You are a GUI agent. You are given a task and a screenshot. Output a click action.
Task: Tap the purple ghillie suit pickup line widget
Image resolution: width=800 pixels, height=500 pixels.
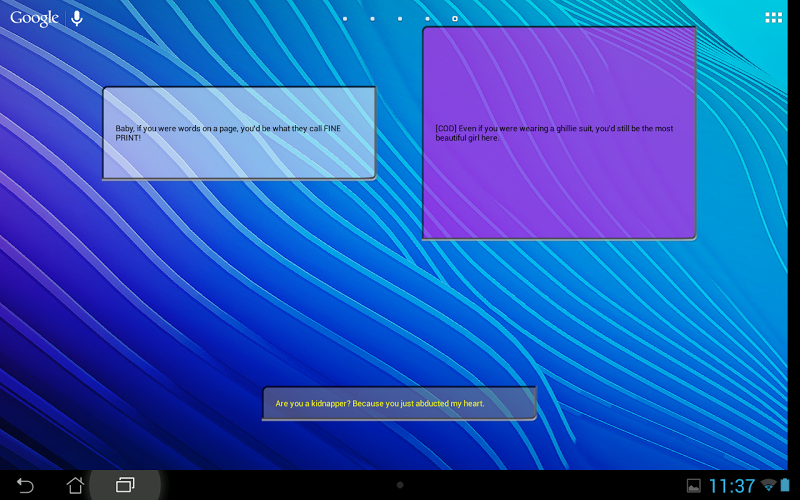click(x=559, y=133)
